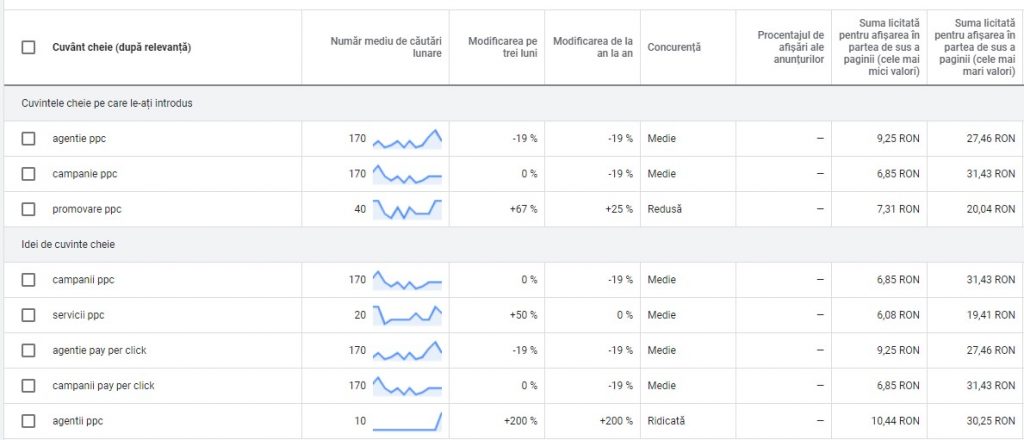Tick the checkbox next to "servicii ppc"
The image size is (1024, 440).
click(x=28, y=315)
